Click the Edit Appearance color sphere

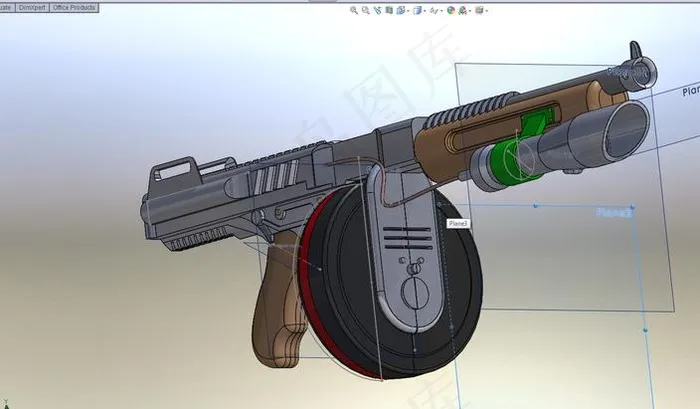pyautogui.click(x=451, y=10)
